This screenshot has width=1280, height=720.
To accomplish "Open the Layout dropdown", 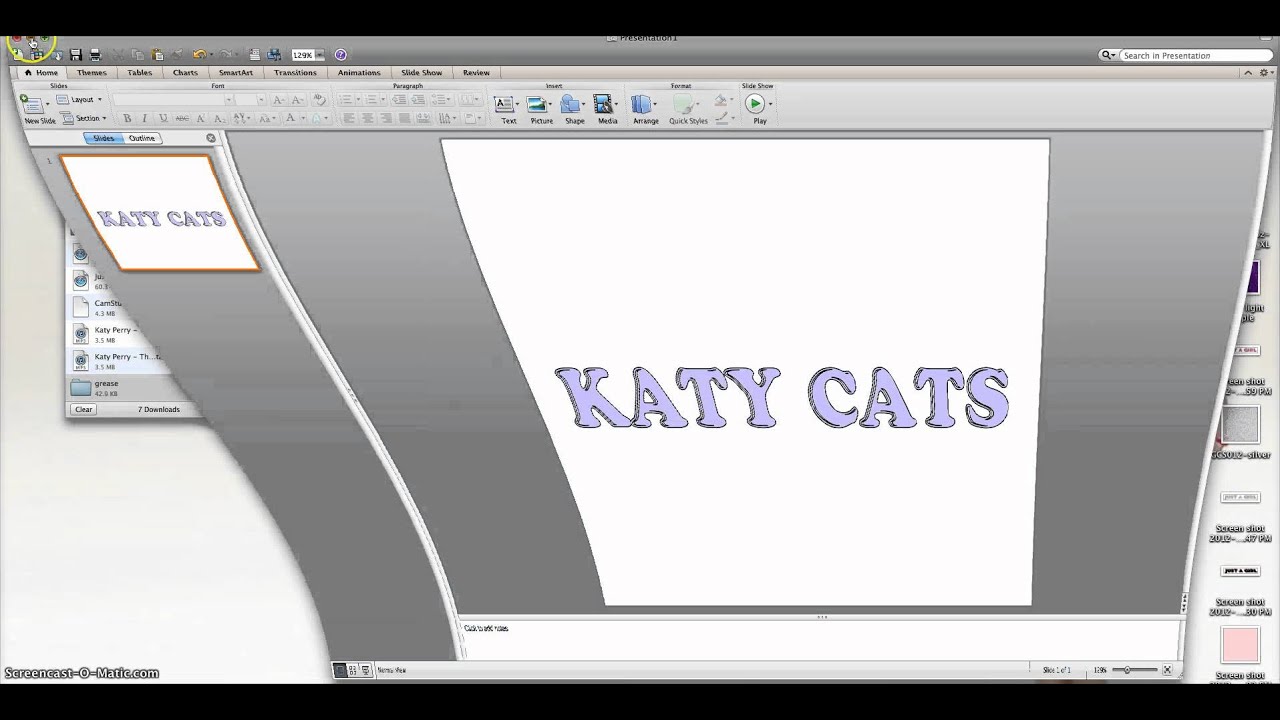I will [79, 100].
